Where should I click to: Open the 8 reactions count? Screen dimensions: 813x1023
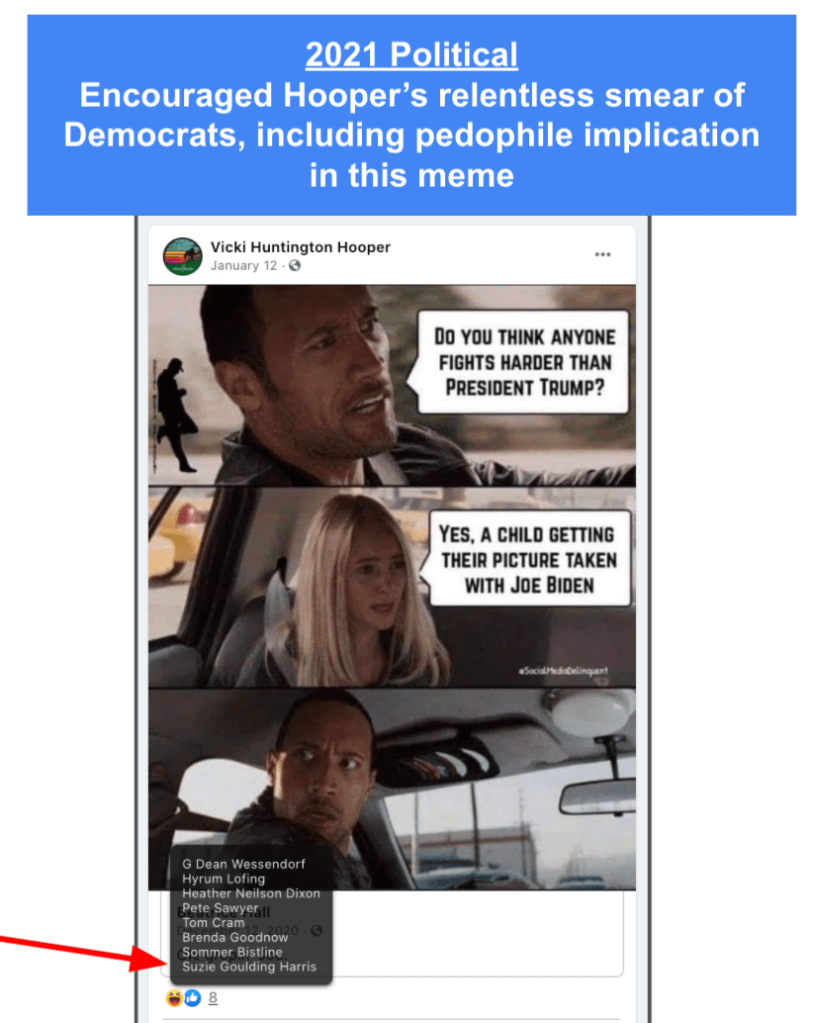pos(213,998)
